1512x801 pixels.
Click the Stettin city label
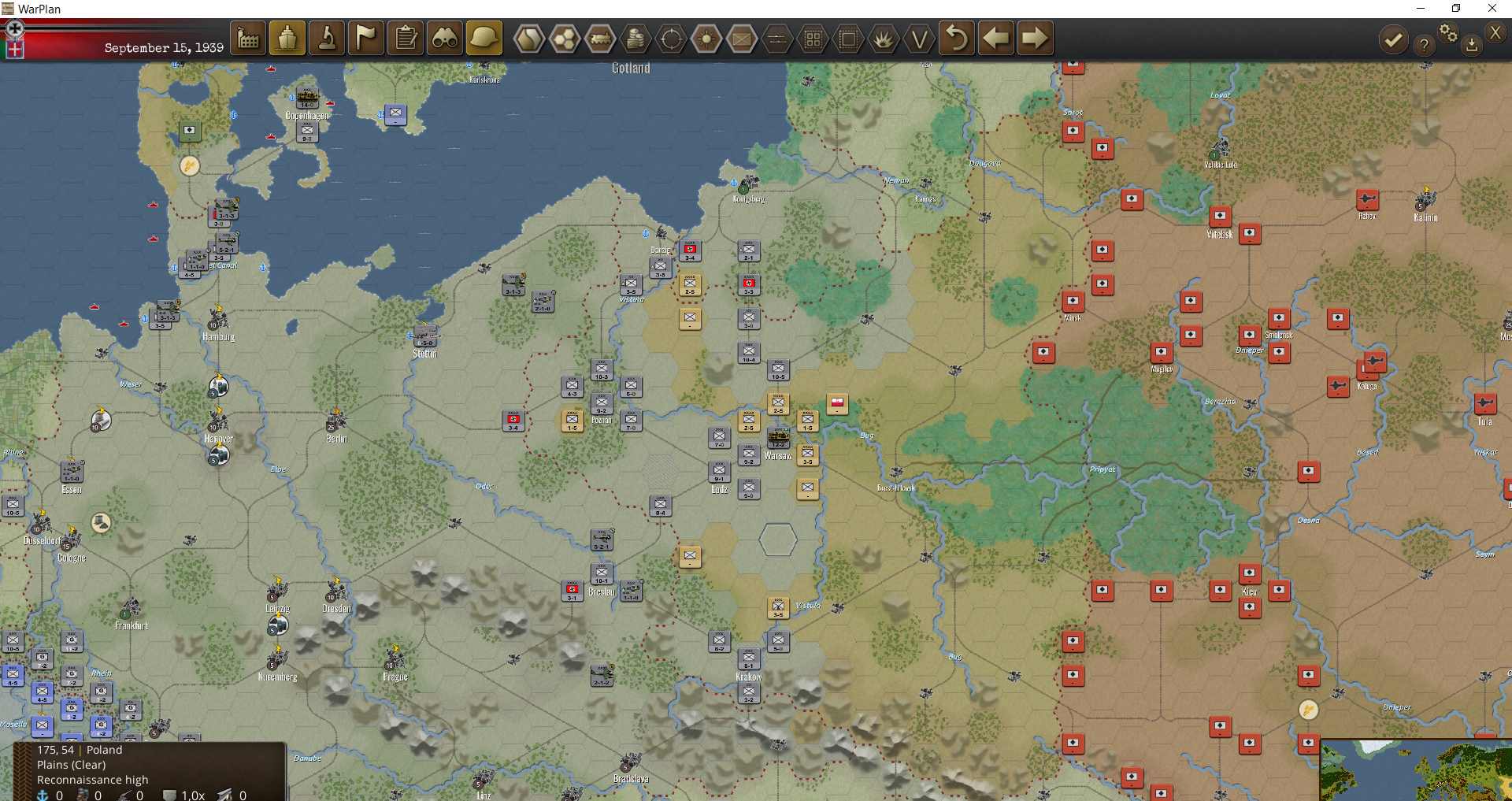point(424,354)
